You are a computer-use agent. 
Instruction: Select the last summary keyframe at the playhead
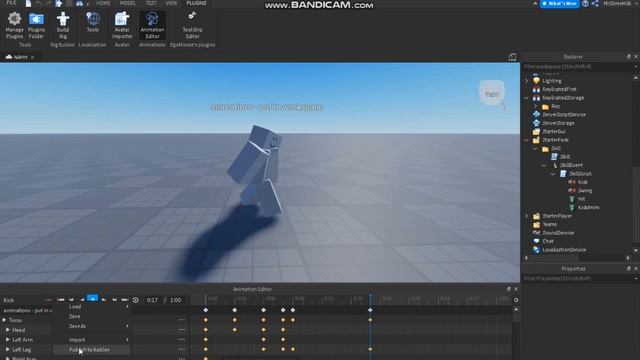[x=370, y=310]
